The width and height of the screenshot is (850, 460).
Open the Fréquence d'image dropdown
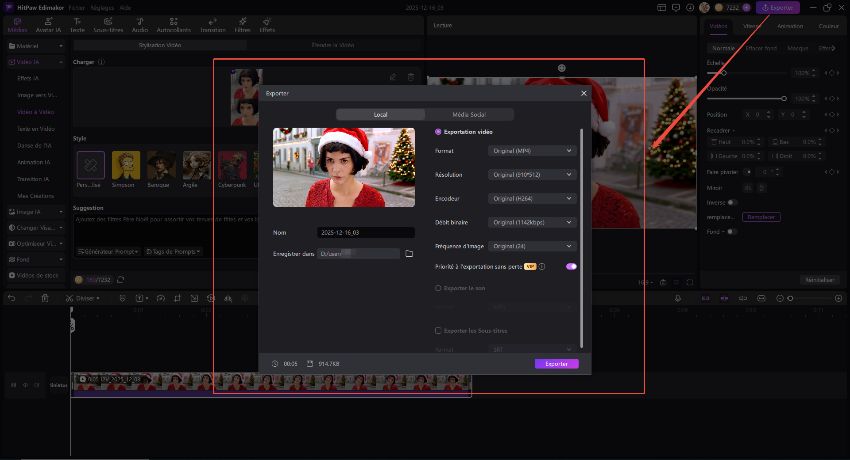click(x=532, y=246)
